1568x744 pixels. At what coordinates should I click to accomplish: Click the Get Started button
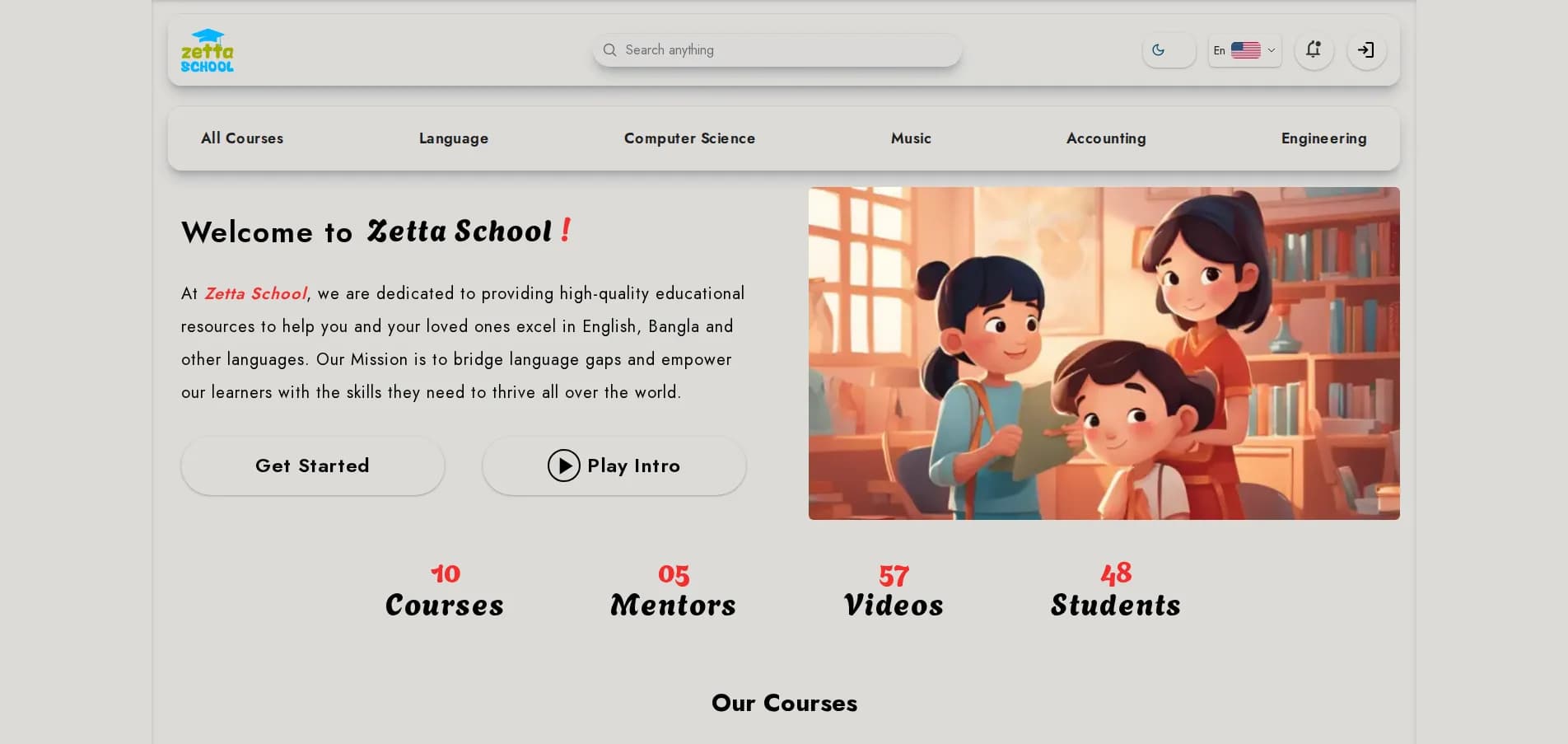pos(313,466)
